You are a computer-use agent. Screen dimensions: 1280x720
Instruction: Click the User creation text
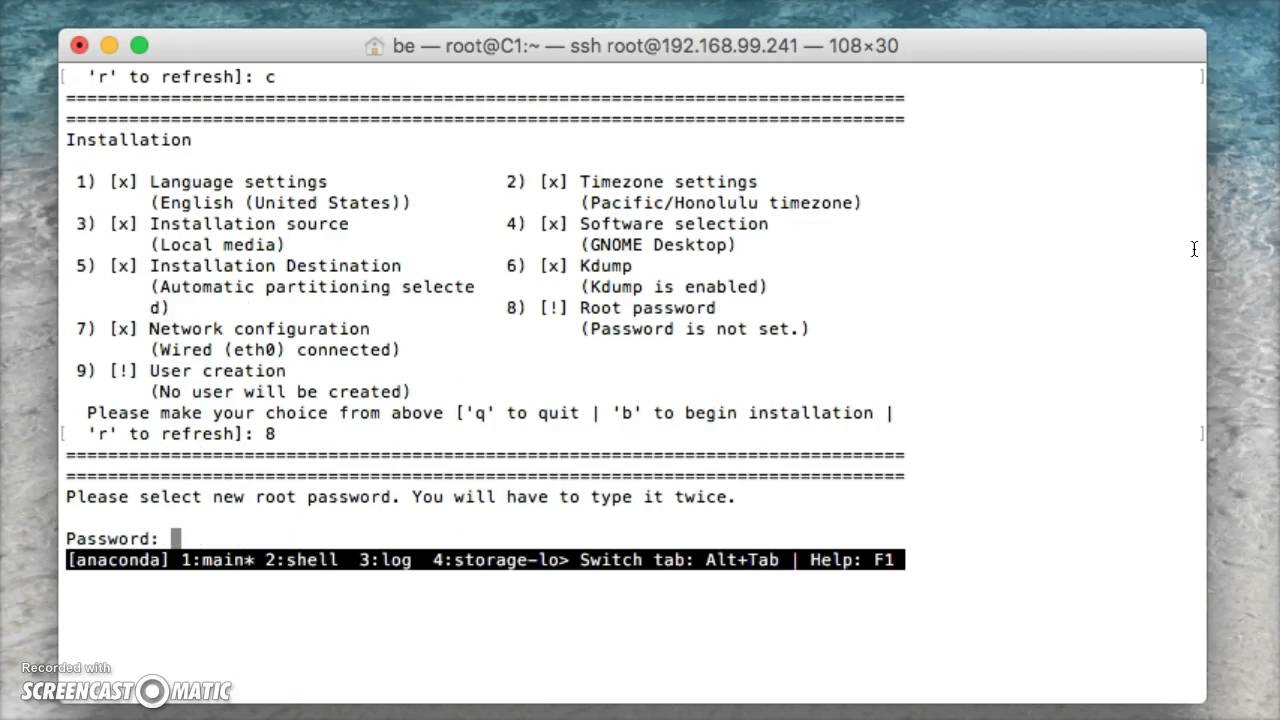pos(217,371)
